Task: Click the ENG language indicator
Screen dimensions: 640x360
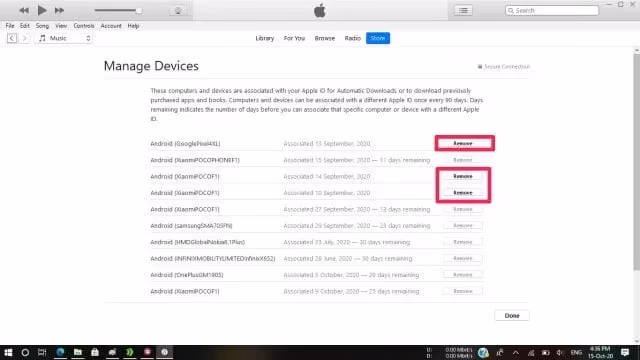Action: pos(576,353)
